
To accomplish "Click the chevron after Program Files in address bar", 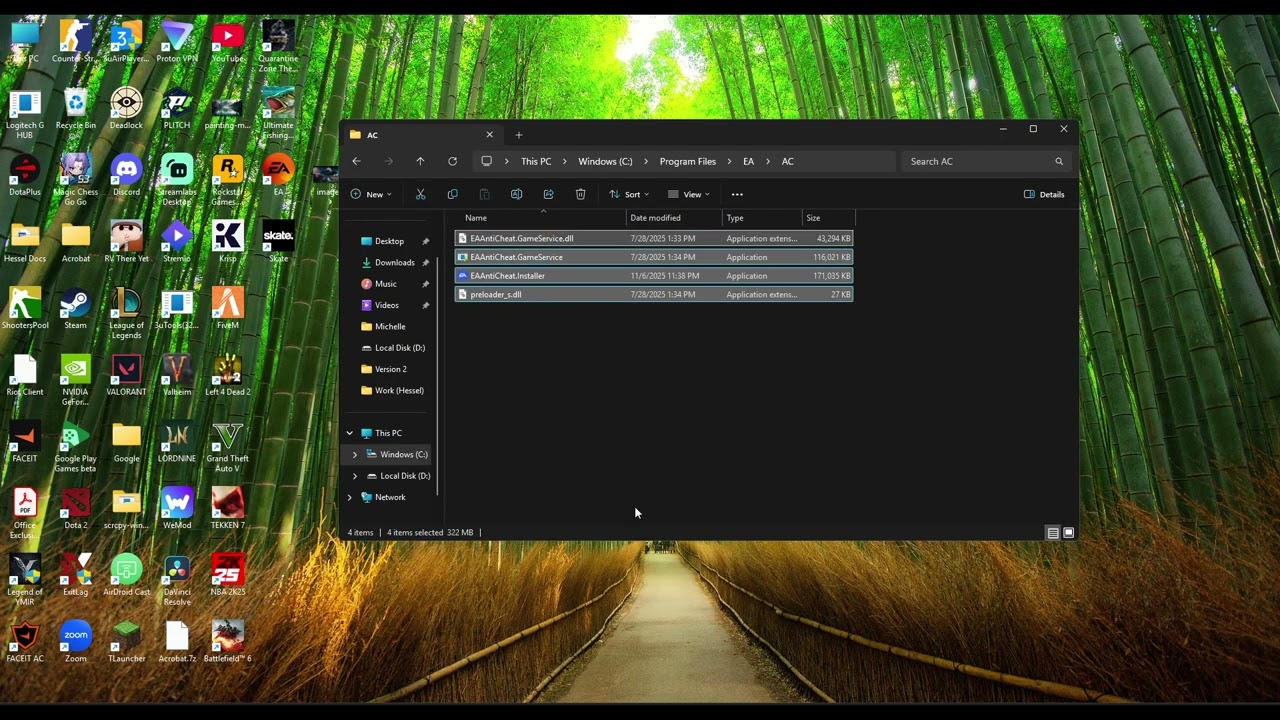I will 730,161.
